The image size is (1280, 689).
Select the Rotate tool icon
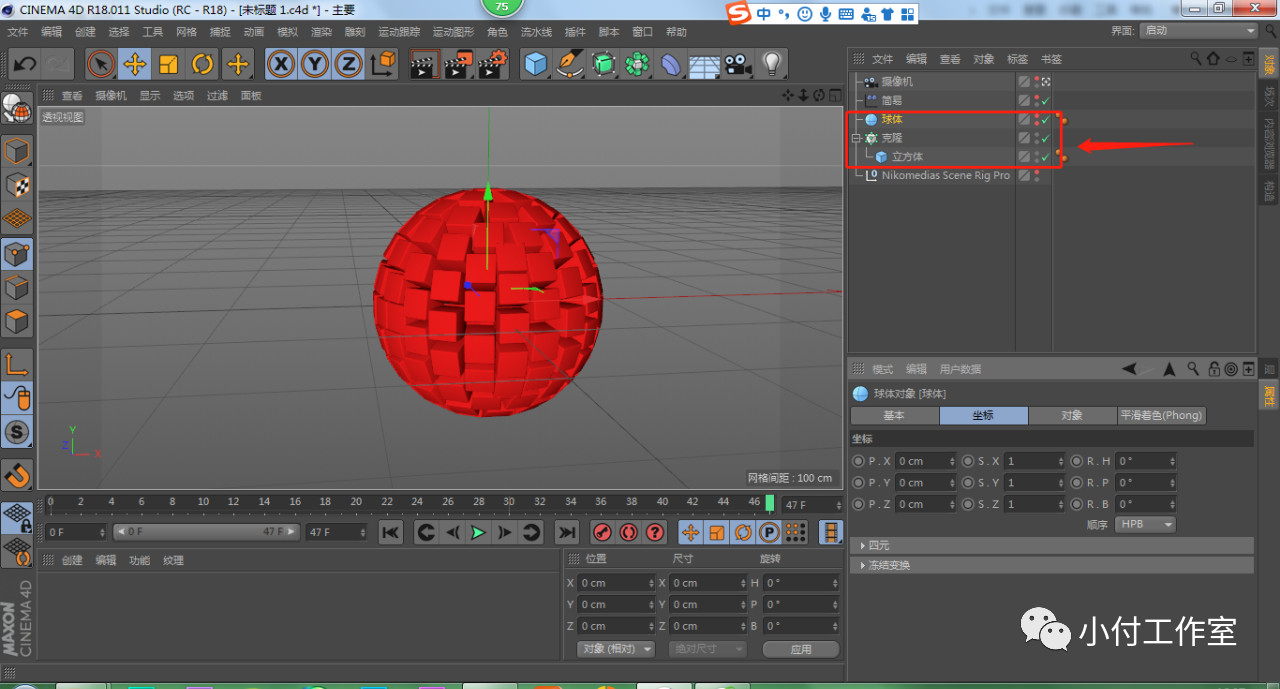click(202, 65)
